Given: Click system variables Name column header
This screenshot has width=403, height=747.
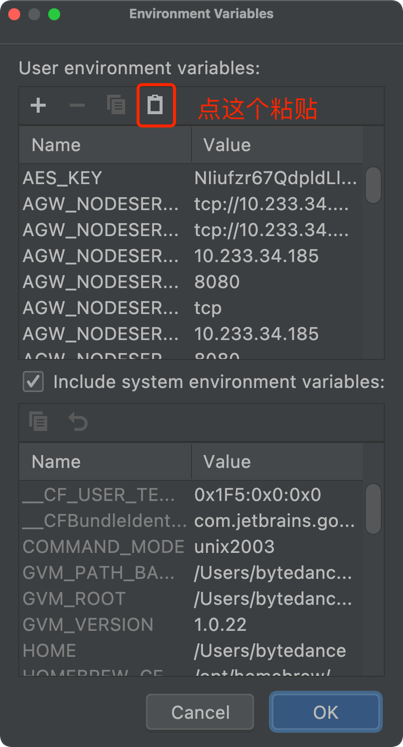Looking at the screenshot, I should tap(105, 462).
